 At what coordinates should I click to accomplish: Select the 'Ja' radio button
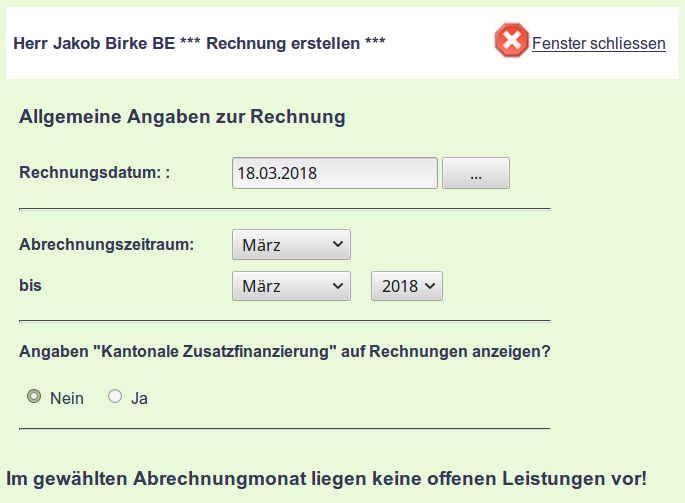115,397
